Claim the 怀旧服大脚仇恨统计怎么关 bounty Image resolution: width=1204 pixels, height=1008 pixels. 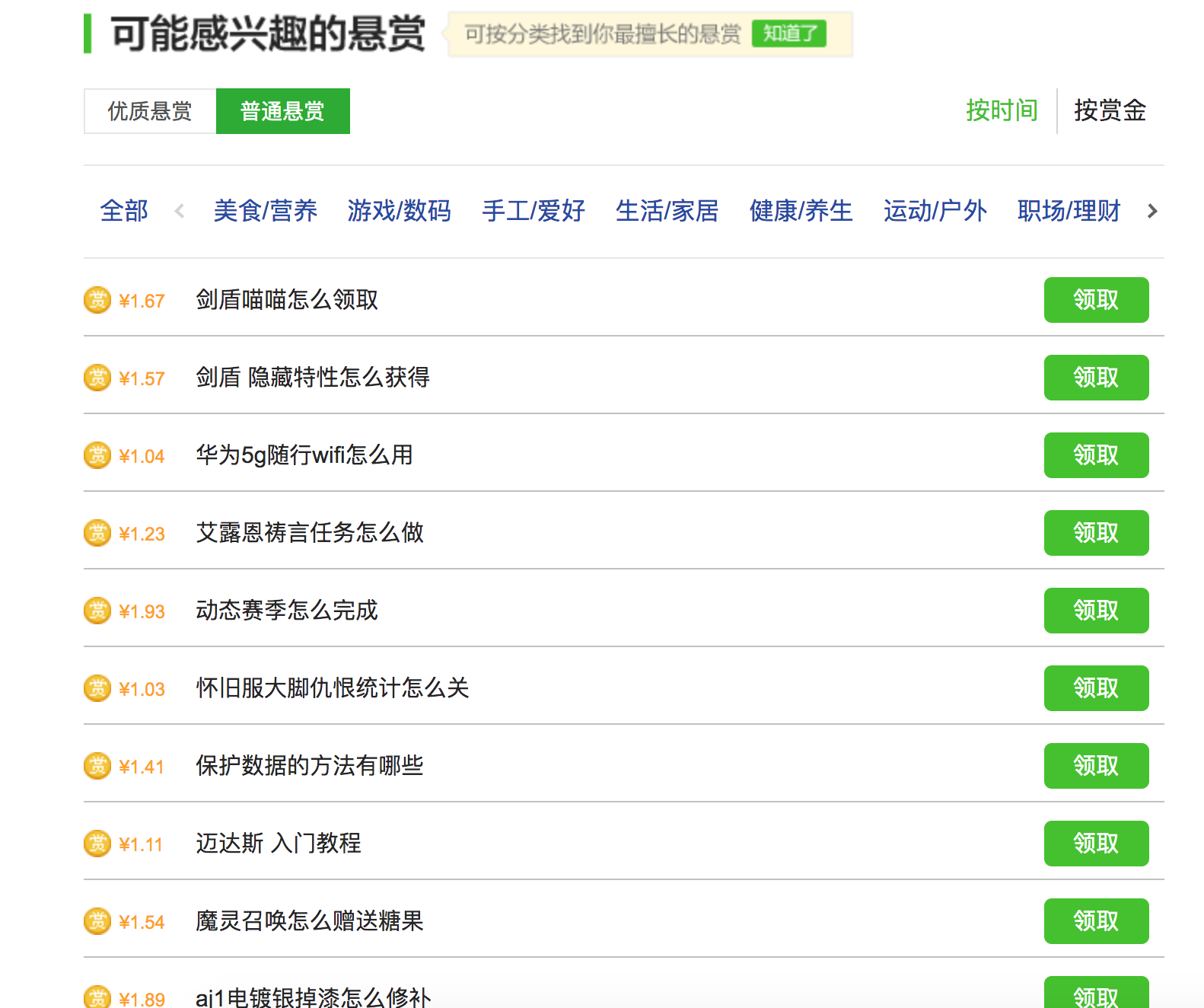[x=1096, y=688]
